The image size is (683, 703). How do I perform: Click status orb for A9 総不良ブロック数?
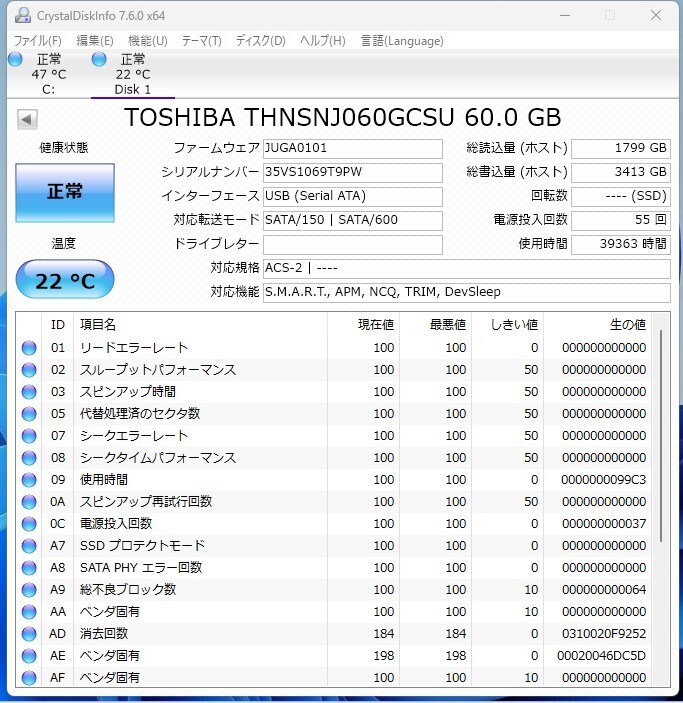[29, 590]
